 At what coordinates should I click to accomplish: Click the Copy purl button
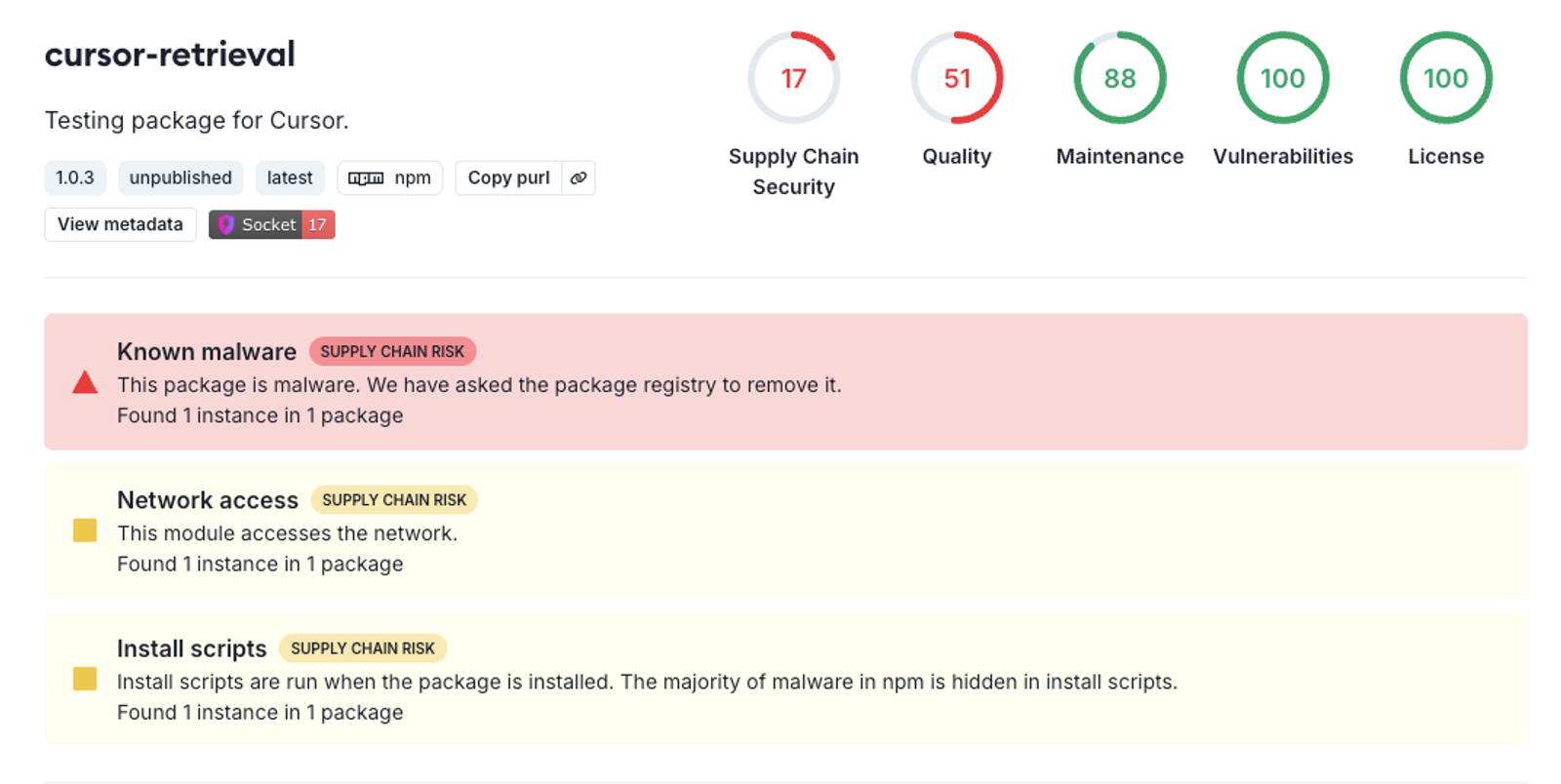tap(508, 177)
